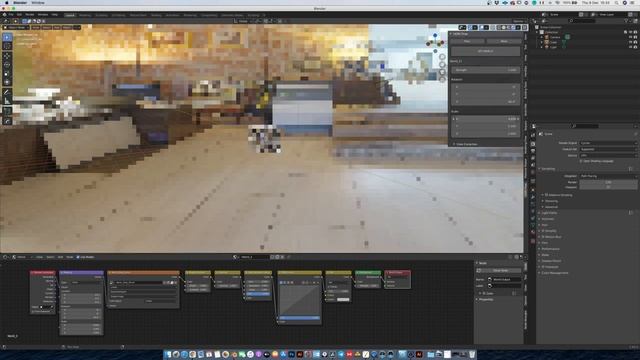The width and height of the screenshot is (640, 360).
Task: Click the Strength slider in HDRI panel
Action: [486, 70]
